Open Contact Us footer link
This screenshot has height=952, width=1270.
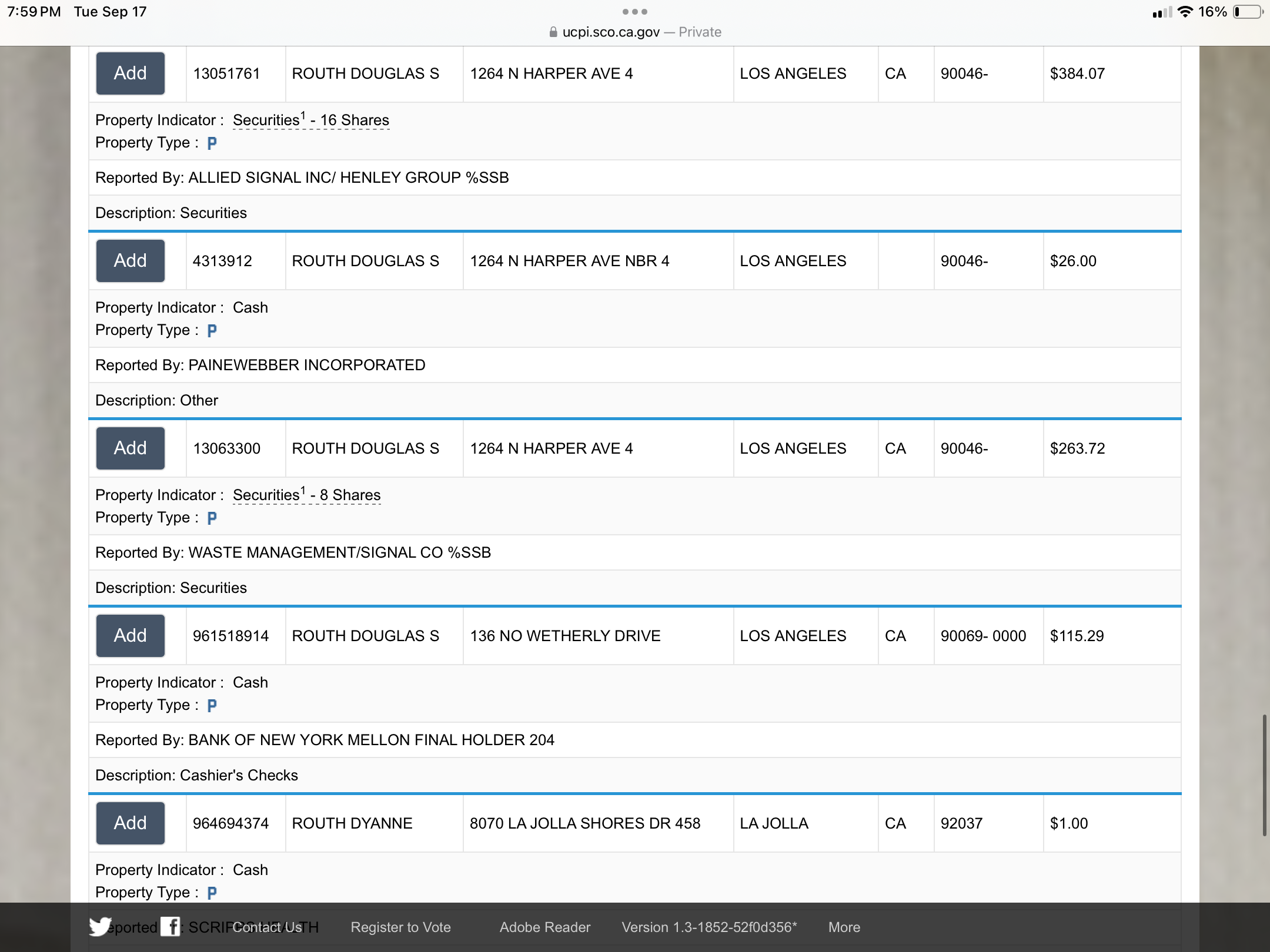[268, 927]
